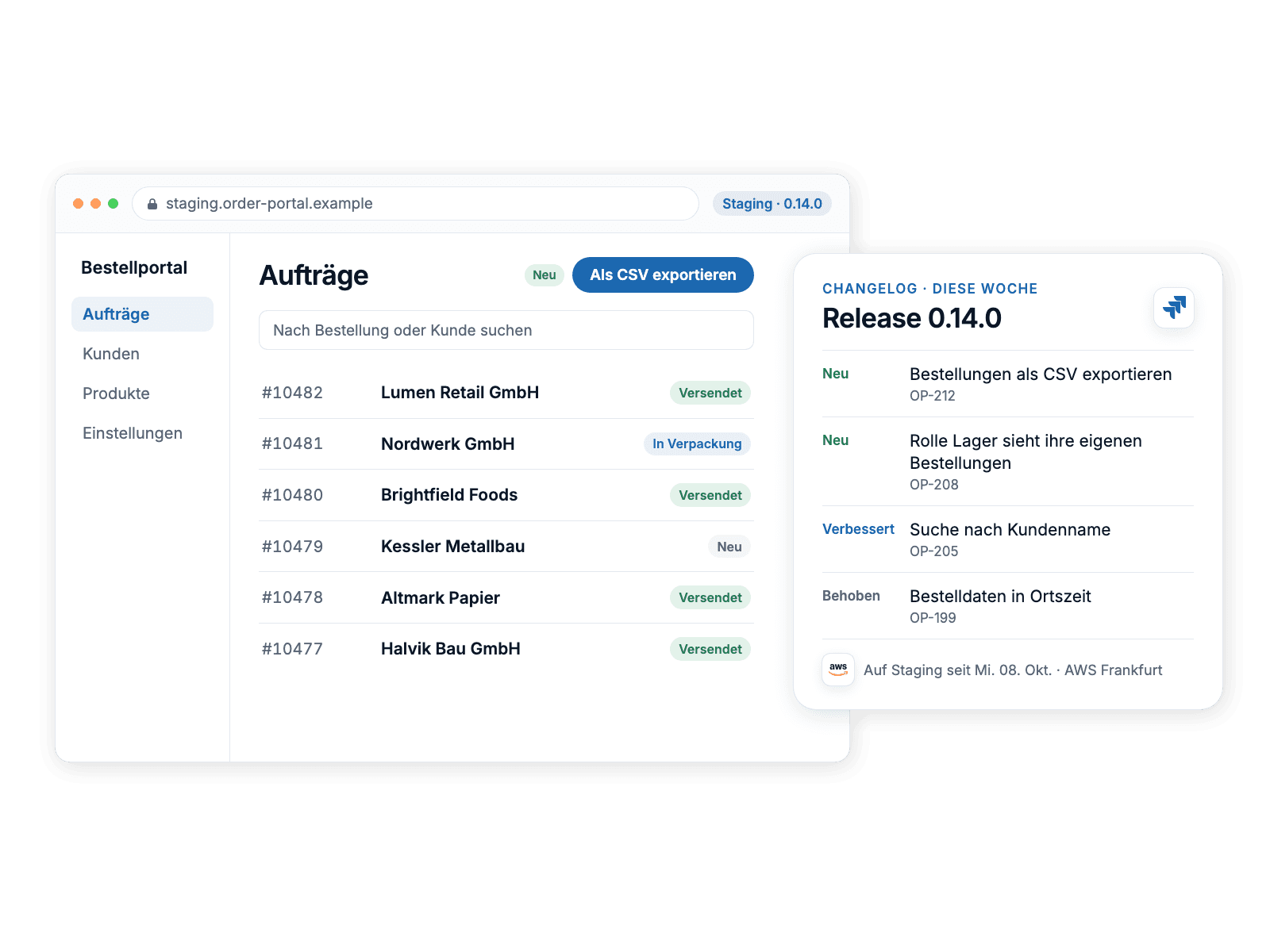
Task: Select order #10482 number
Action: 292,393
